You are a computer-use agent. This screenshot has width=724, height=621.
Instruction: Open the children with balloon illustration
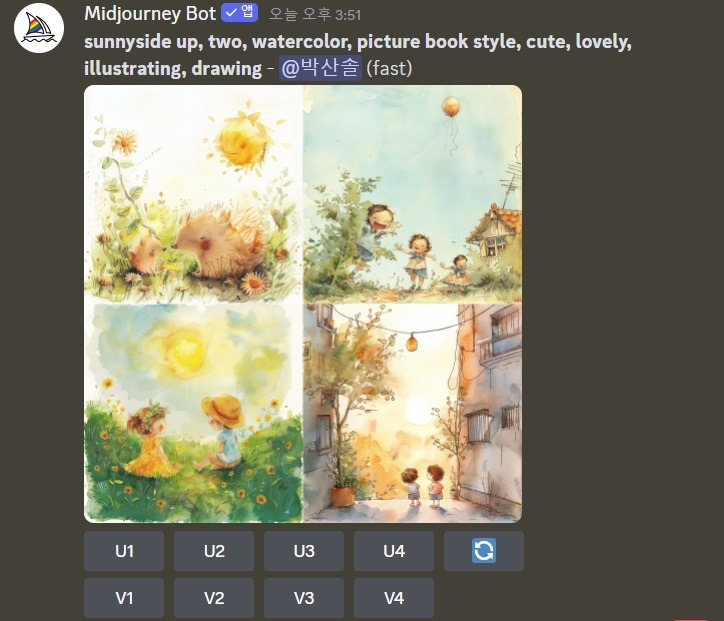tap(413, 194)
